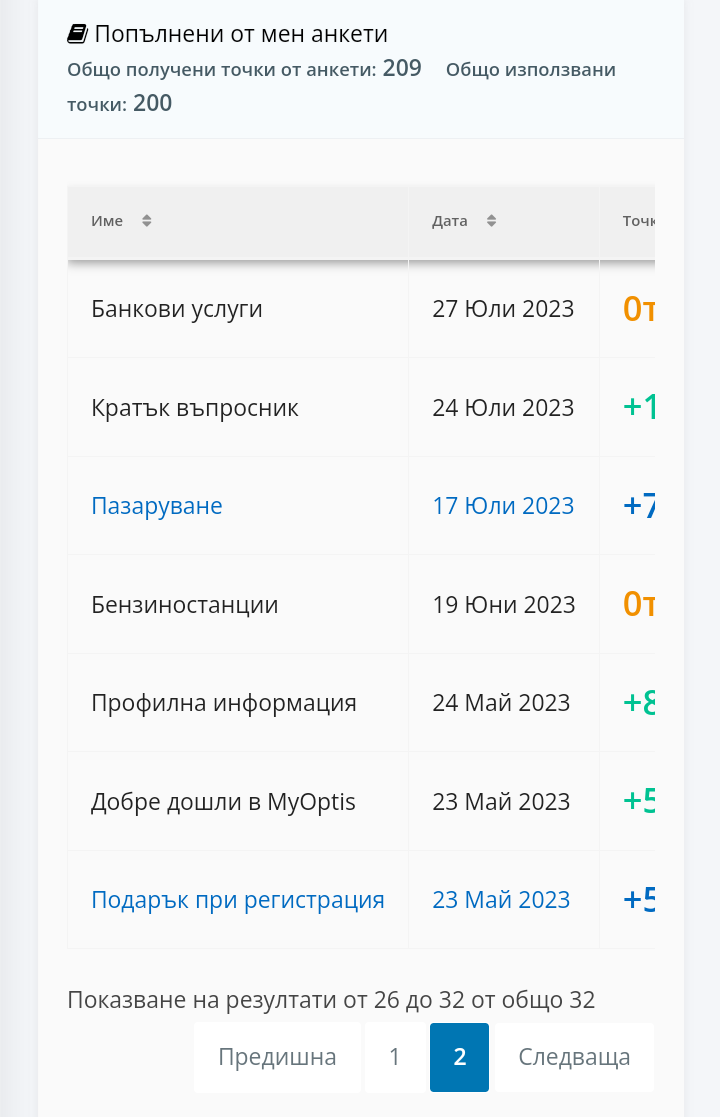Select the Добре дошли в MyOptis row
Screen dimensions: 720x1117
pos(223,802)
